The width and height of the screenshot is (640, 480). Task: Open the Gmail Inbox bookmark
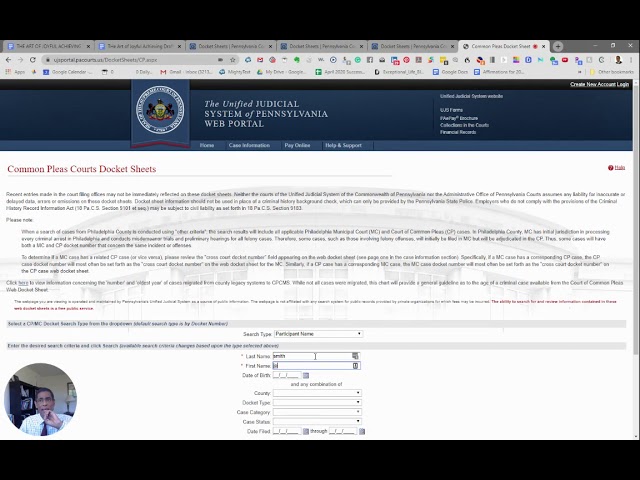tap(187, 72)
